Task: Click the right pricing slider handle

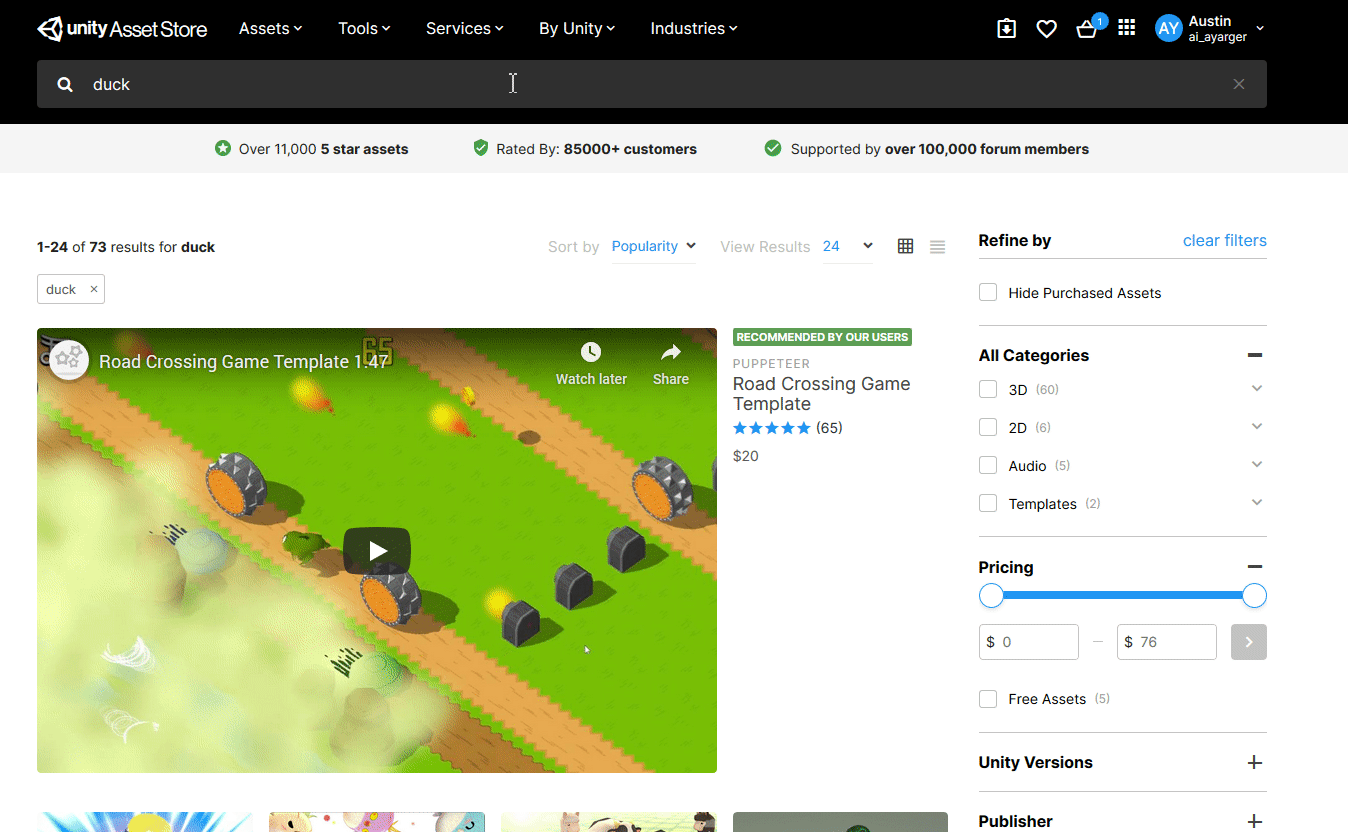Action: point(1254,596)
